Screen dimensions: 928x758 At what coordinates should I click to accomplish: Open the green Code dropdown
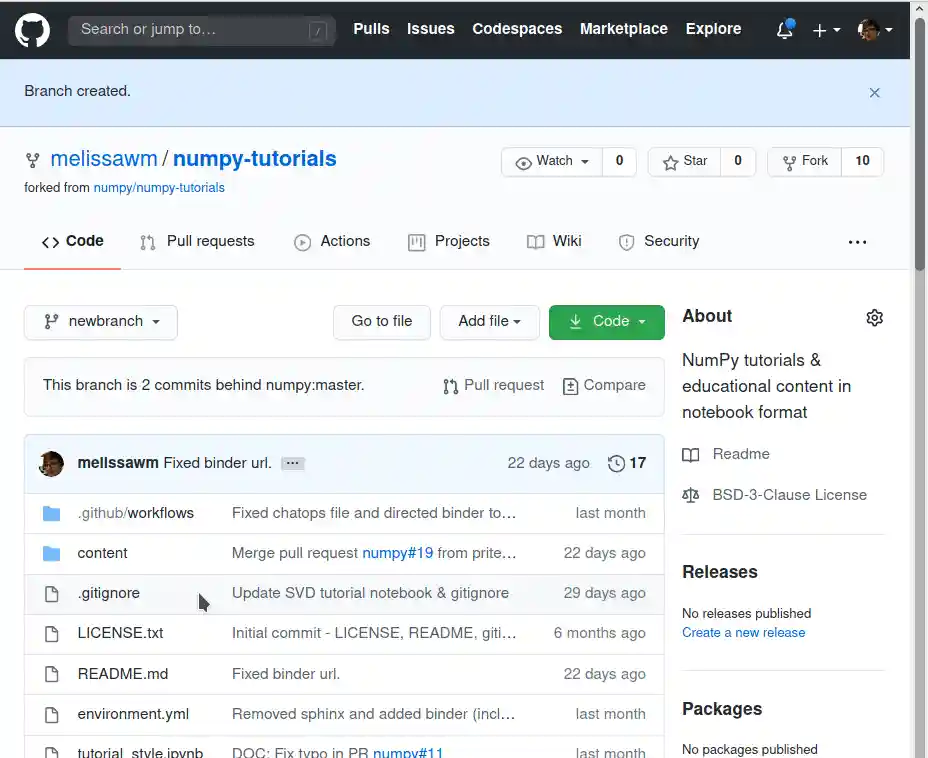tap(606, 322)
